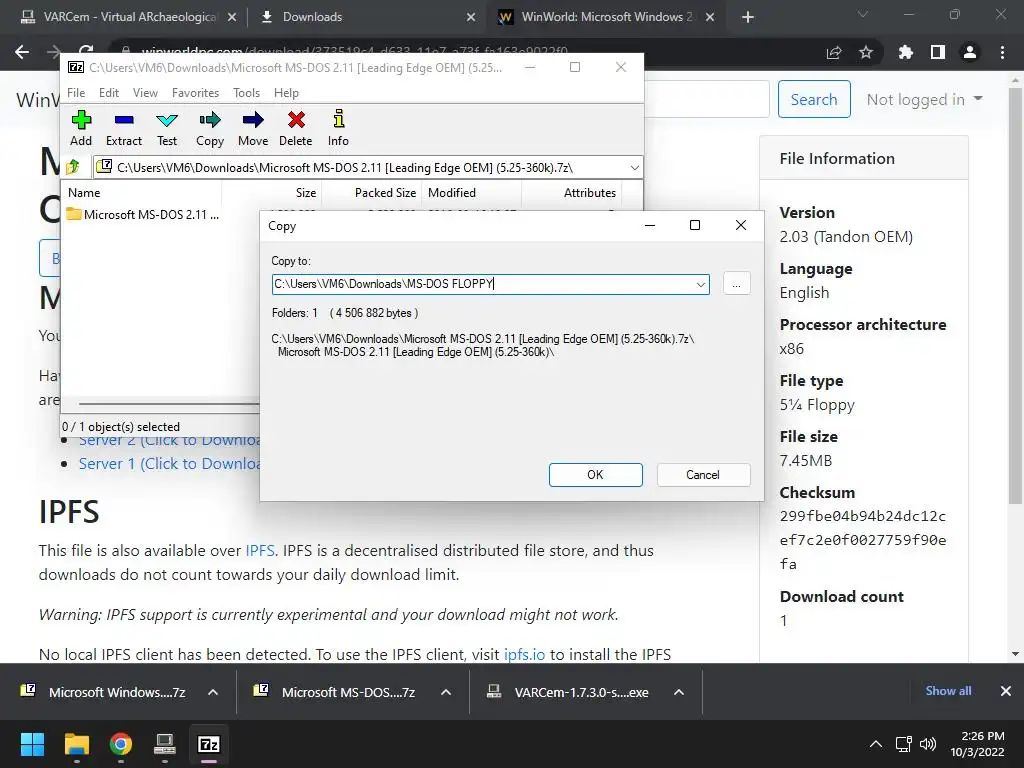This screenshot has height=768, width=1024.
Task: Expand the Copy to path dropdown
Action: point(700,284)
